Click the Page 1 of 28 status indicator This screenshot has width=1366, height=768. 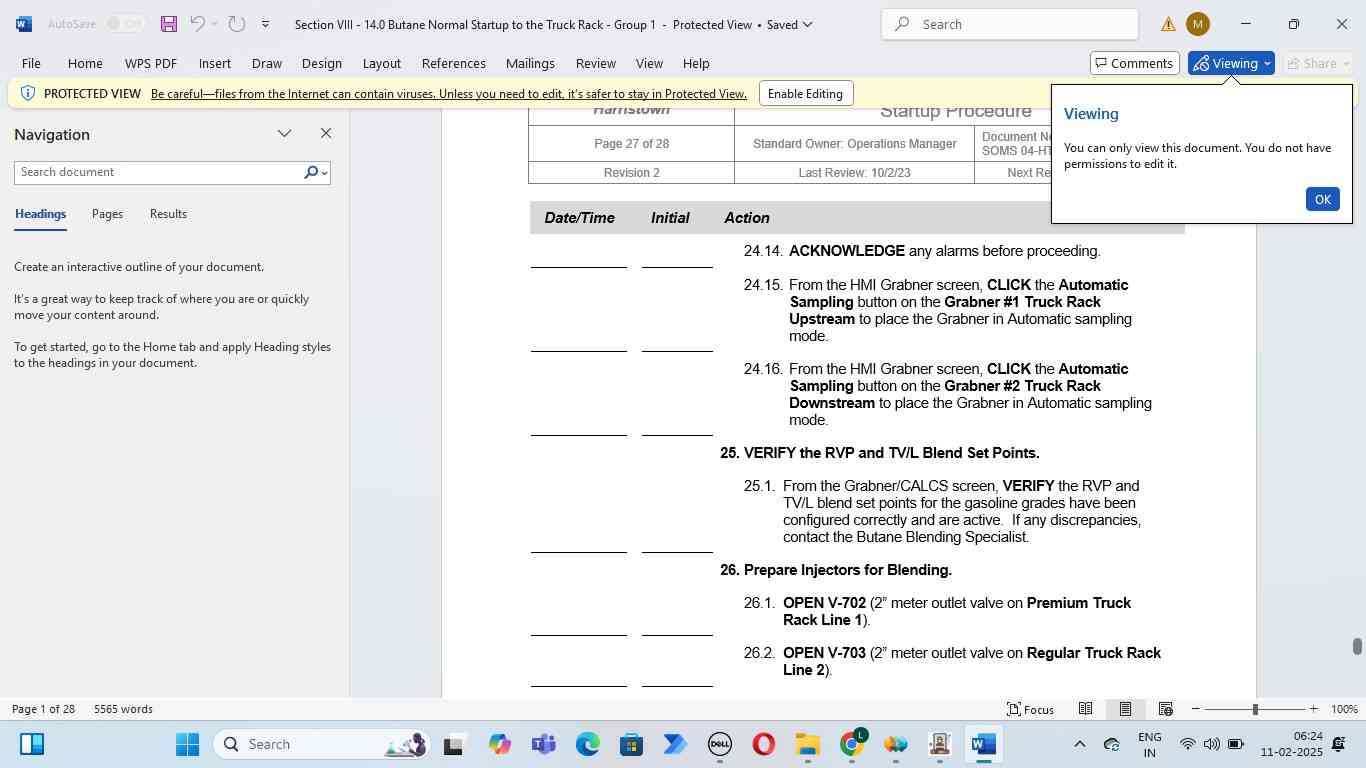pos(43,709)
